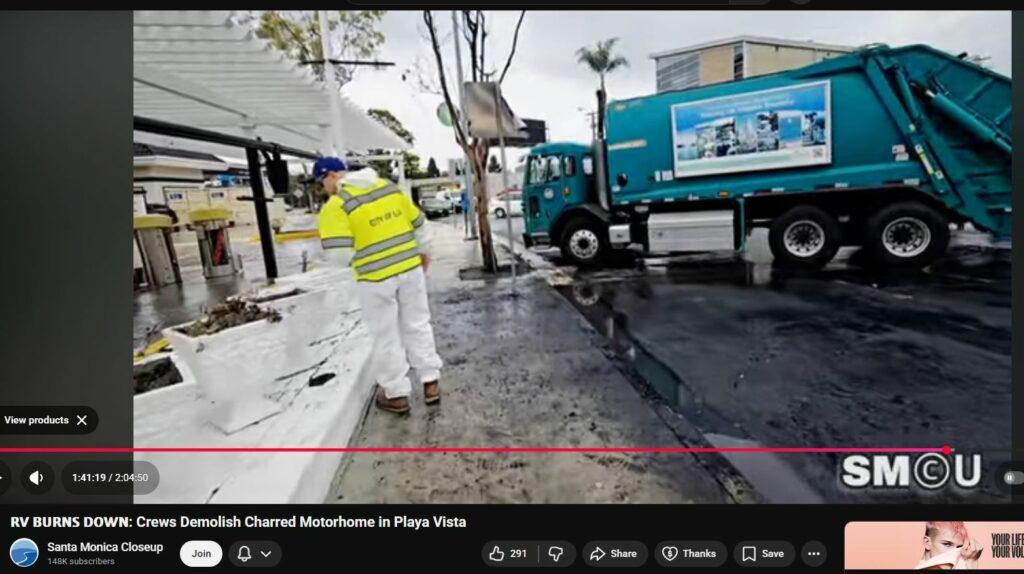Mute the video volume
Image resolution: width=1024 pixels, height=574 pixels.
tap(36, 478)
